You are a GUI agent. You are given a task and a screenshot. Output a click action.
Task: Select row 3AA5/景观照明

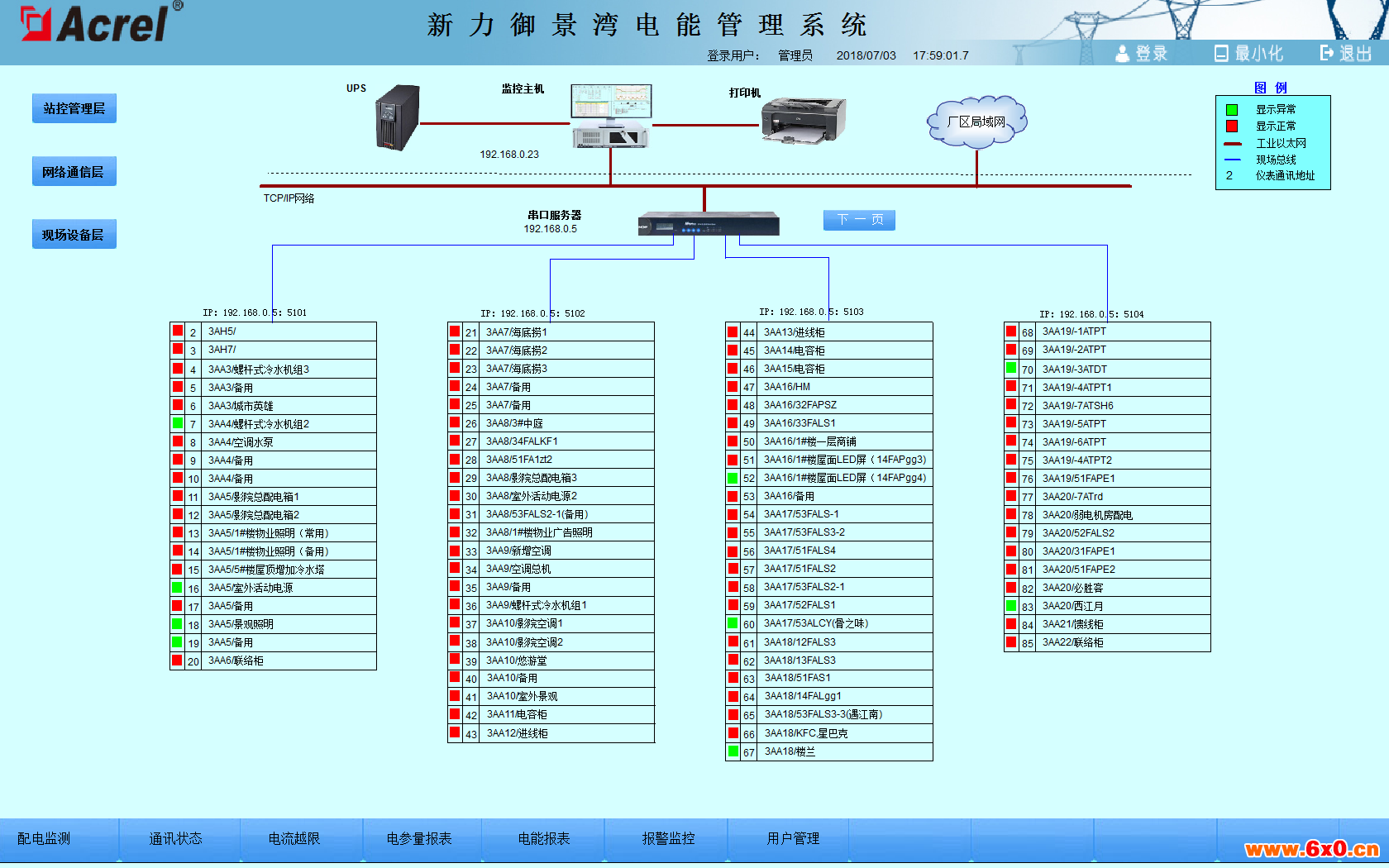click(x=273, y=623)
